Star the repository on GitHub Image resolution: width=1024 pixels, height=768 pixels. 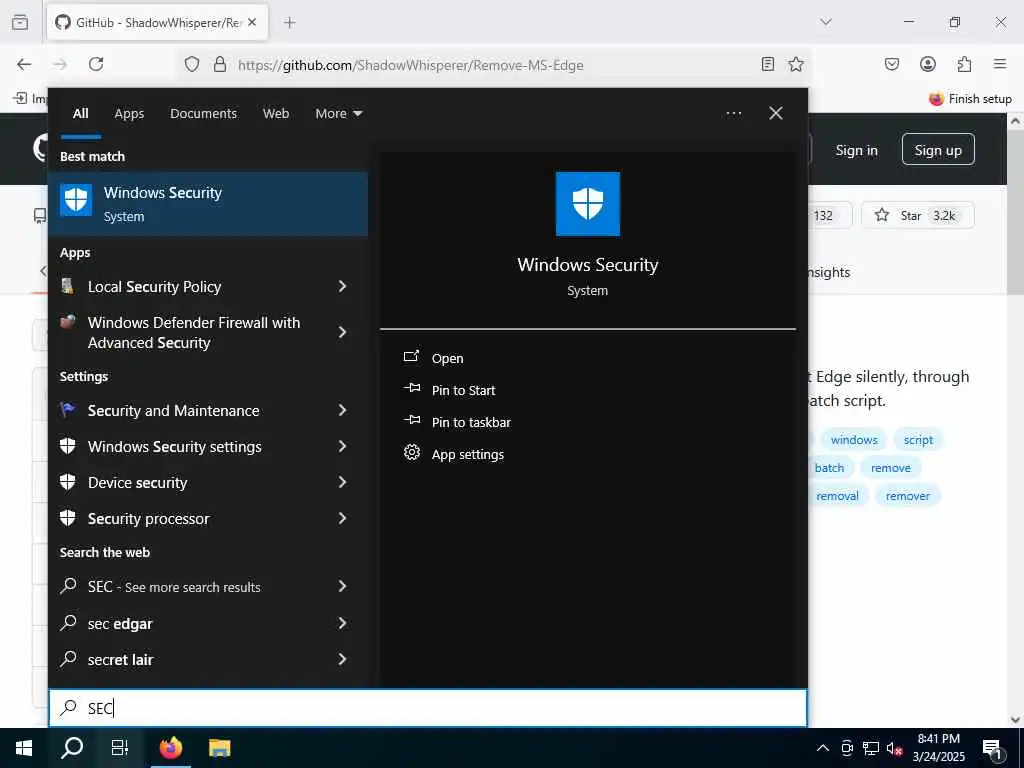pos(918,216)
